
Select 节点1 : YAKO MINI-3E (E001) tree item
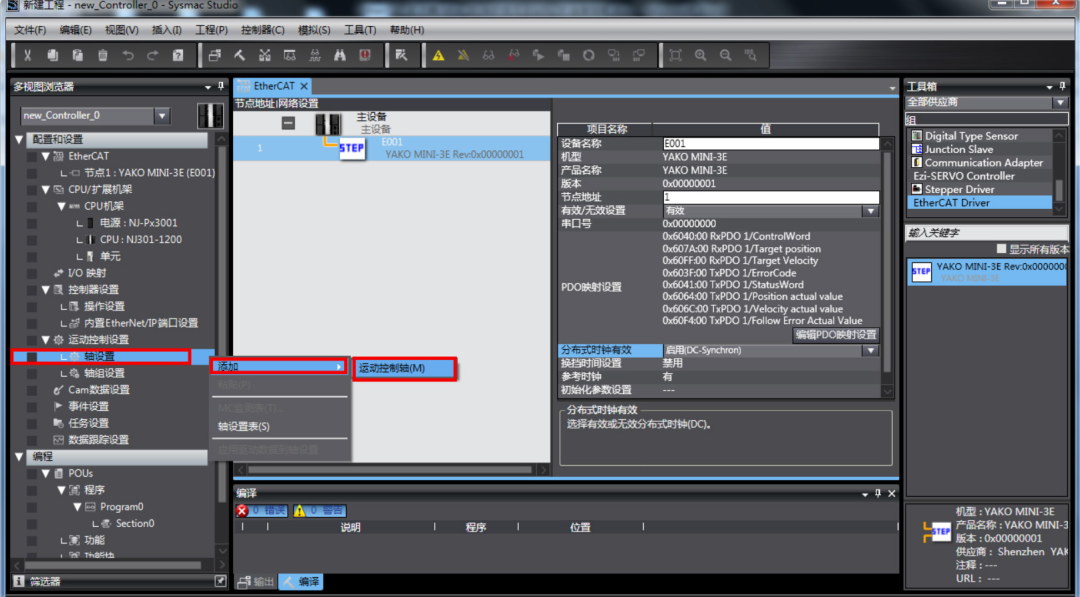coord(149,173)
